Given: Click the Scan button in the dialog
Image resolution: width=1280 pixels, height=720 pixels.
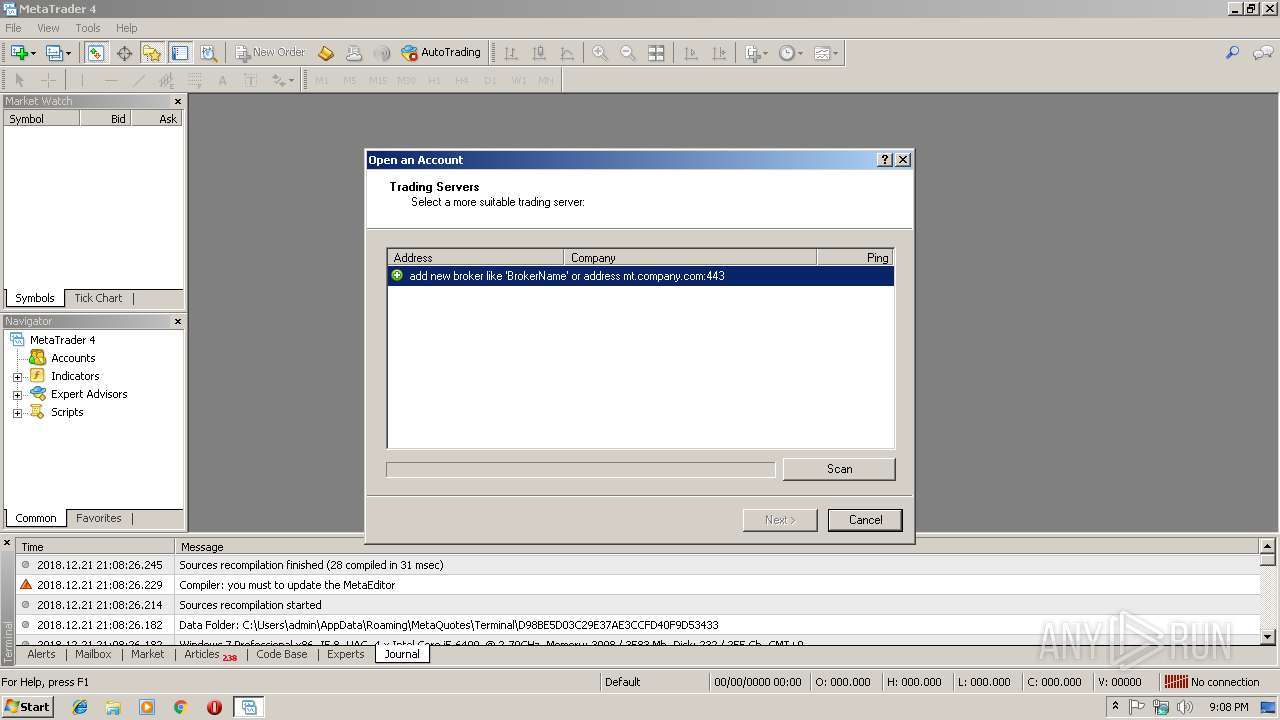Looking at the screenshot, I should [x=839, y=469].
